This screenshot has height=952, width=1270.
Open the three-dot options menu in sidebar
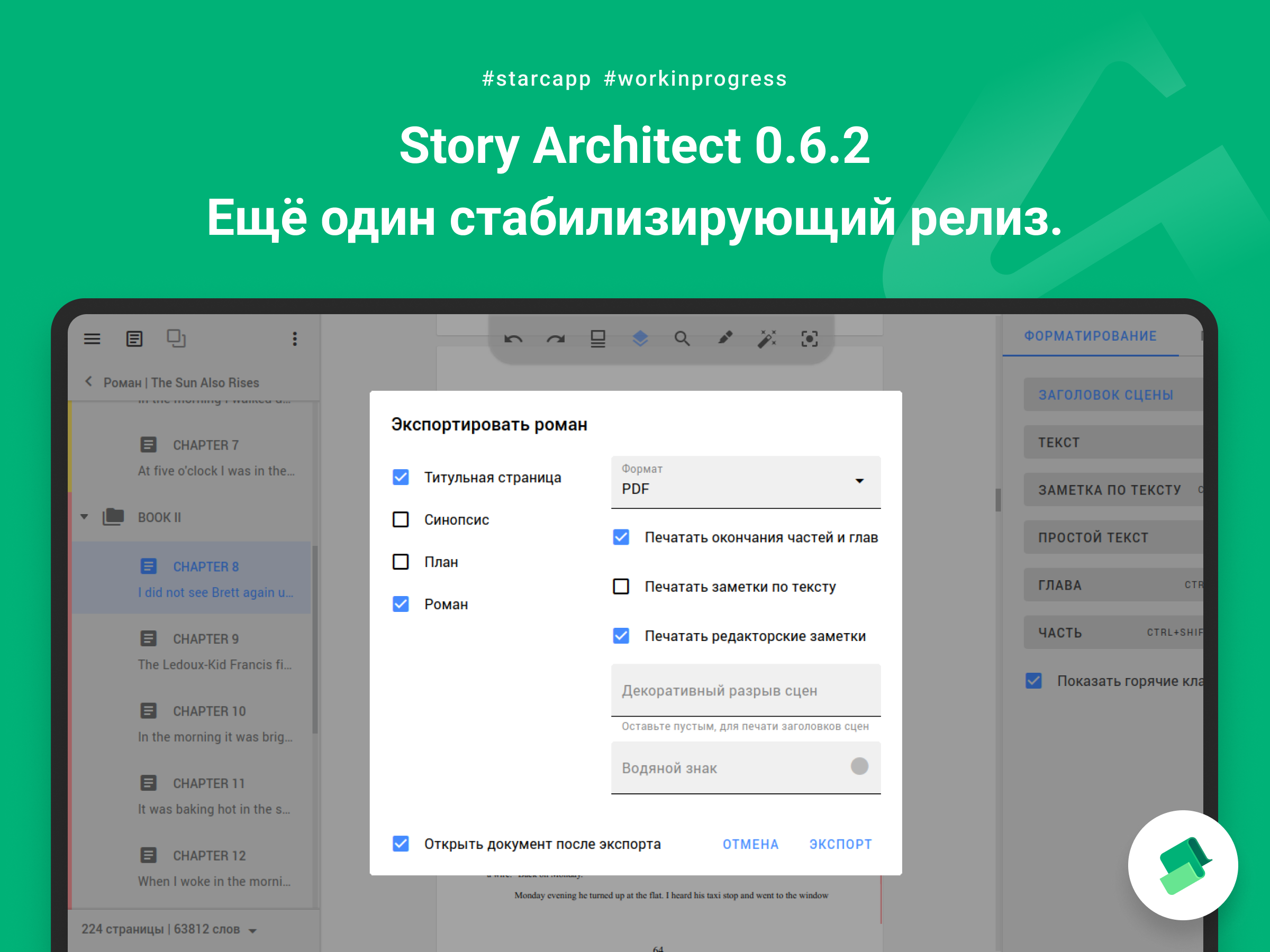point(295,338)
